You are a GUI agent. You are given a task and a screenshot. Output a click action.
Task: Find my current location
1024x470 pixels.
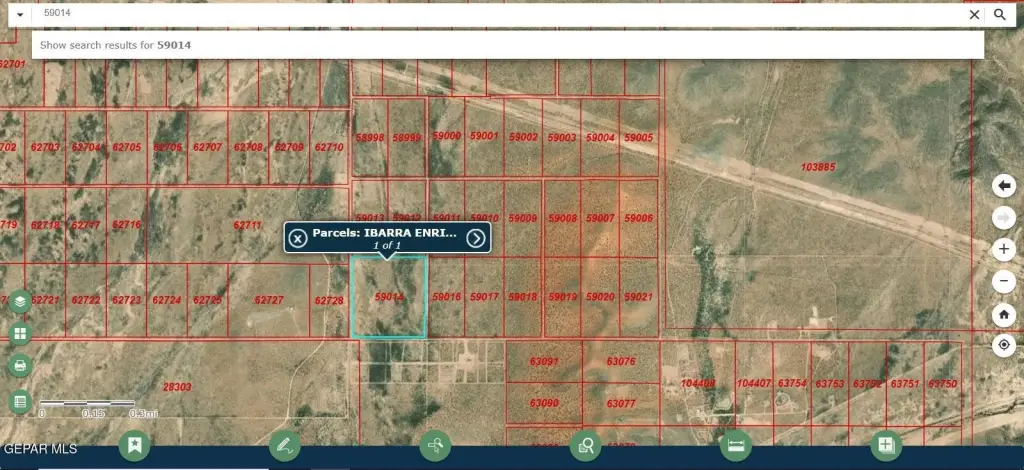[x=1005, y=345]
